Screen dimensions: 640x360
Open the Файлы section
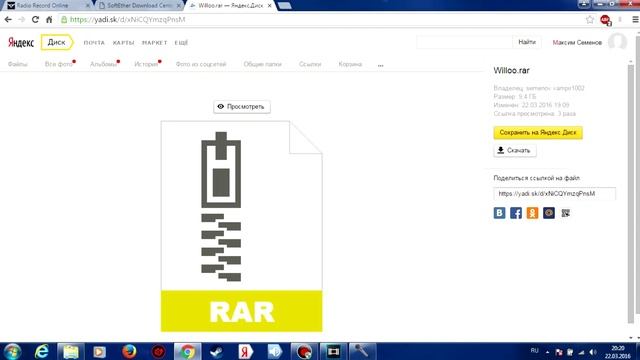click(18, 64)
